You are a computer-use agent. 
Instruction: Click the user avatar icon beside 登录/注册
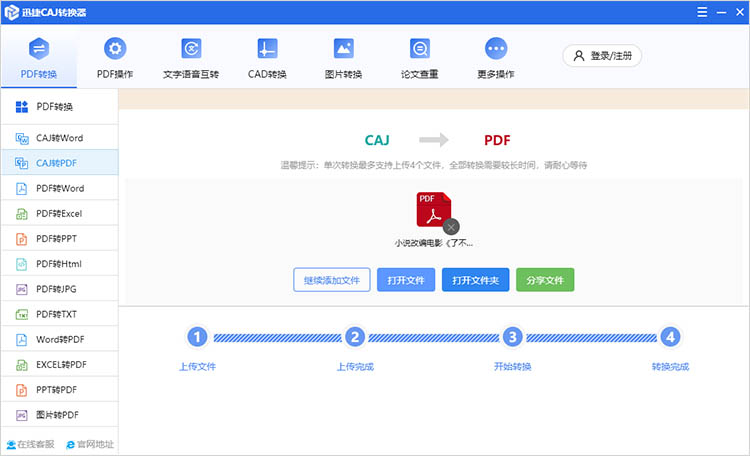click(x=579, y=56)
